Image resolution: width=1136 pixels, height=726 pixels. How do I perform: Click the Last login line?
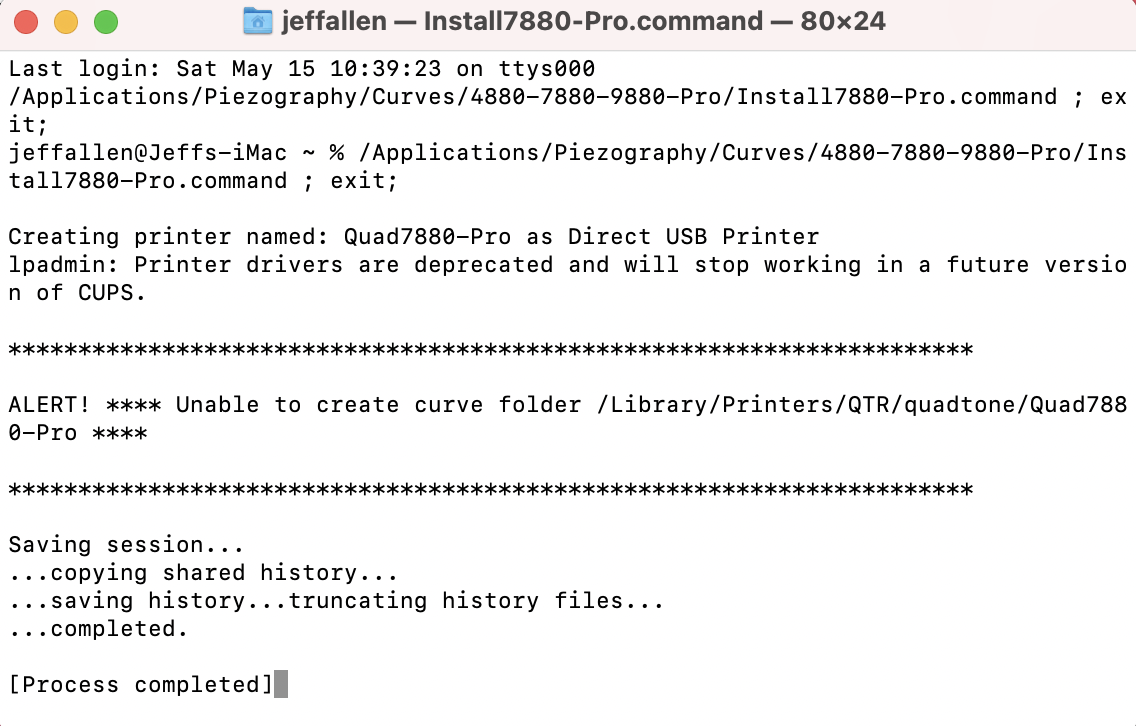(x=301, y=69)
